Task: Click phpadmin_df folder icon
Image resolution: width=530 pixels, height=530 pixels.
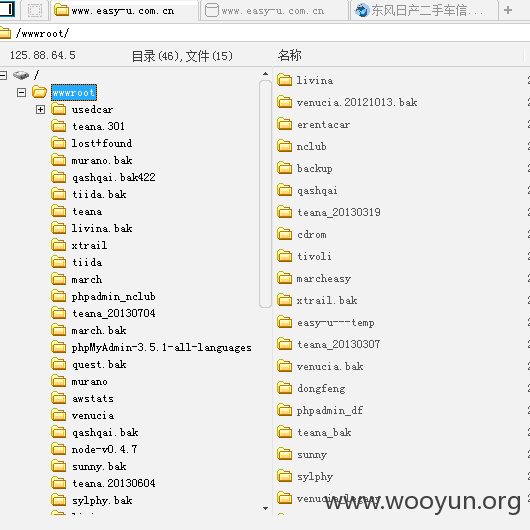Action: (x=285, y=410)
